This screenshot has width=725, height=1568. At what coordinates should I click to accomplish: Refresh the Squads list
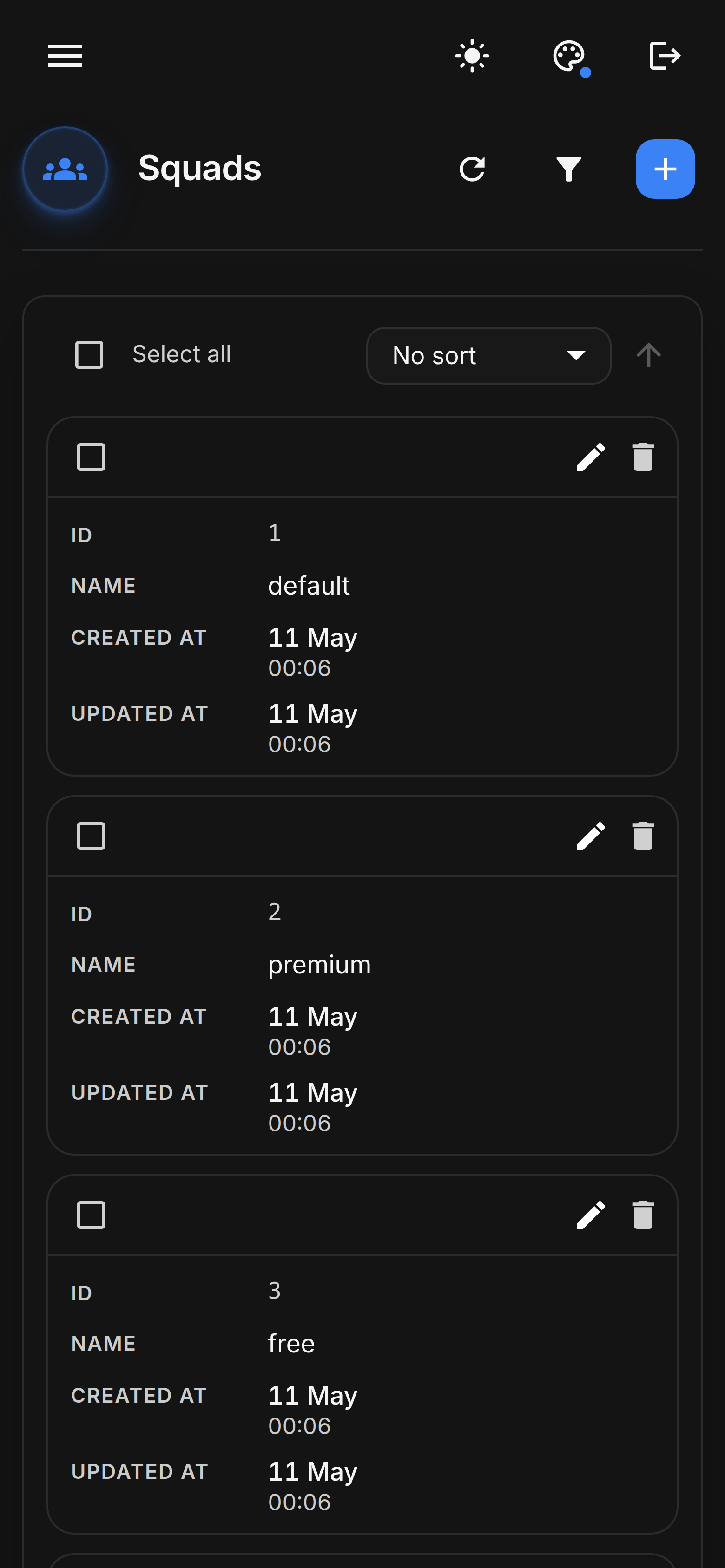(472, 169)
